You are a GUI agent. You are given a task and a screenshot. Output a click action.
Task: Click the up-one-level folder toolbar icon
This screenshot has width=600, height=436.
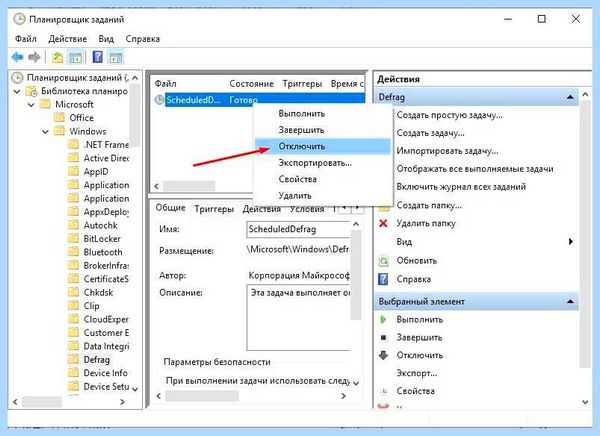point(57,57)
